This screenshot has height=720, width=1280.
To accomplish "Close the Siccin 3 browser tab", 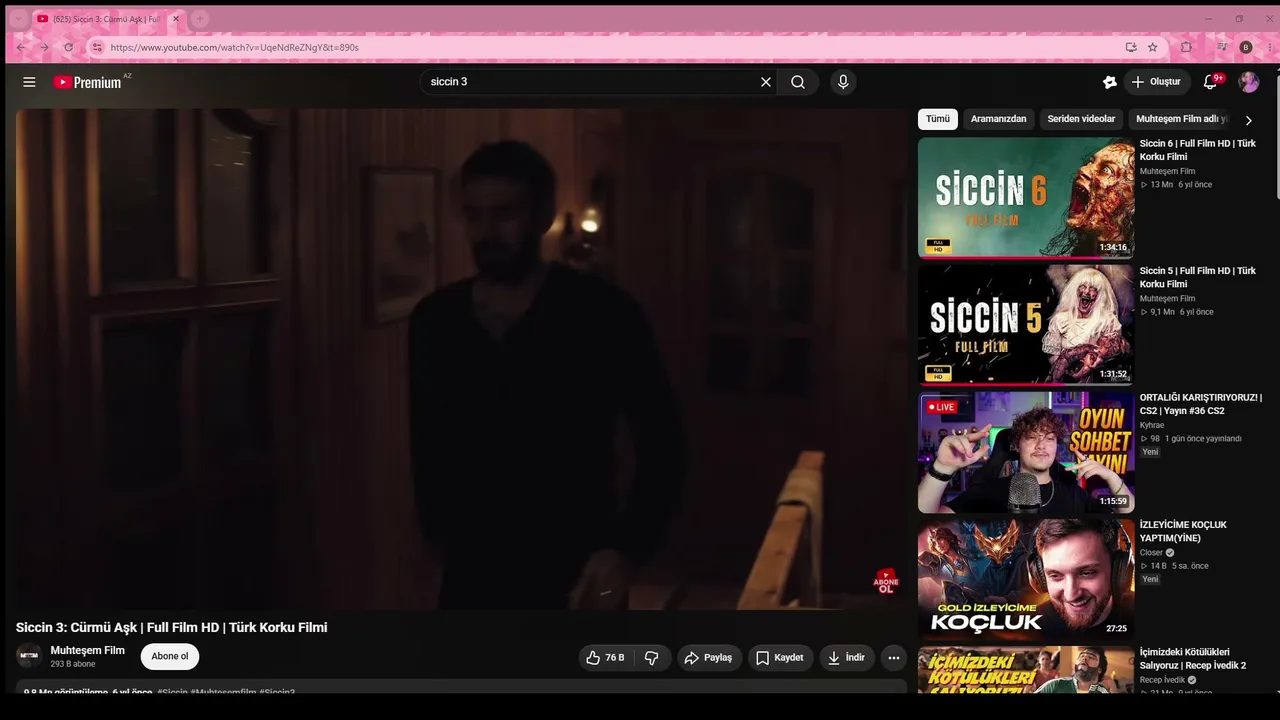I will 175,19.
